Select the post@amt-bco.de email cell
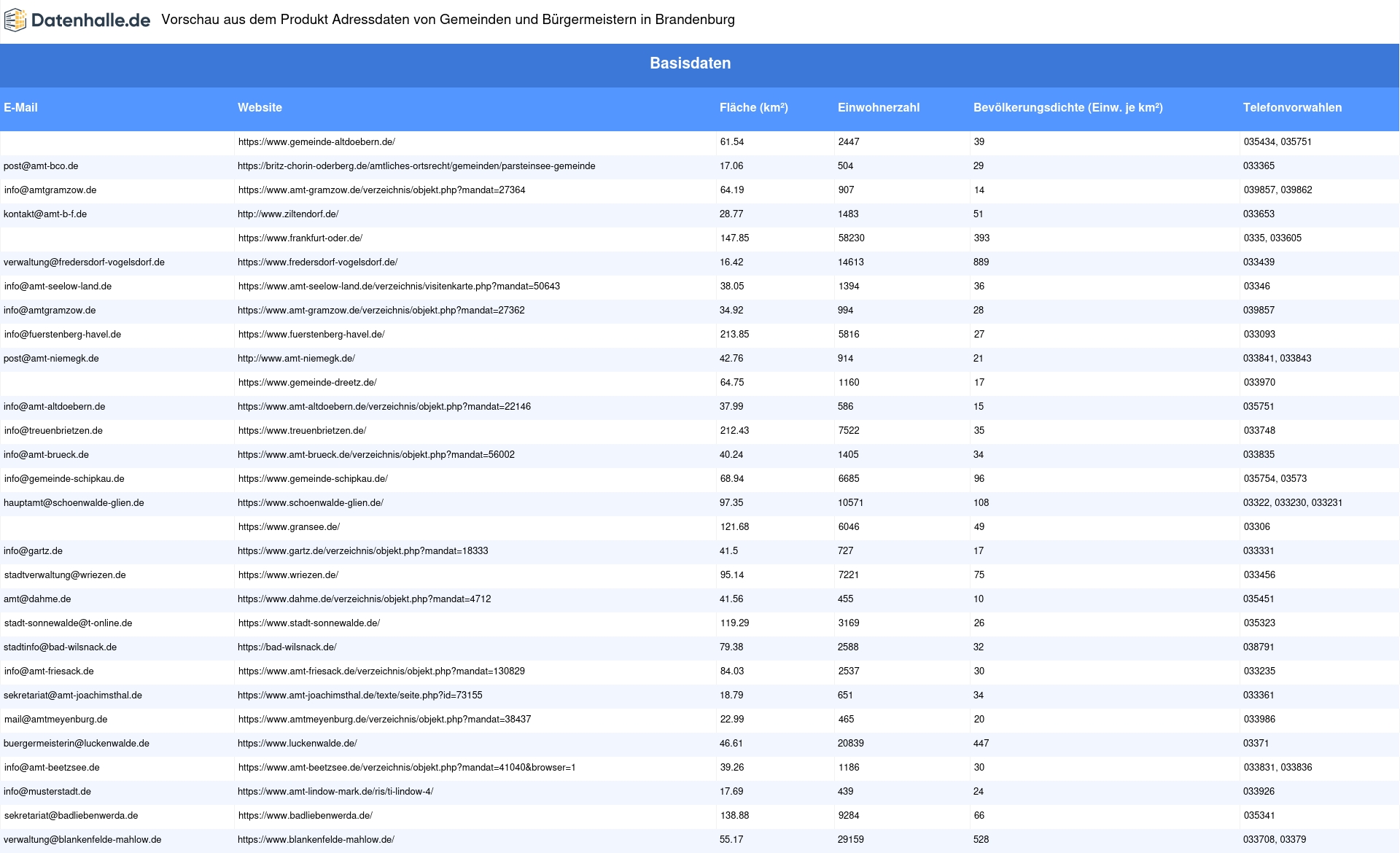1400x853 pixels. [41, 166]
